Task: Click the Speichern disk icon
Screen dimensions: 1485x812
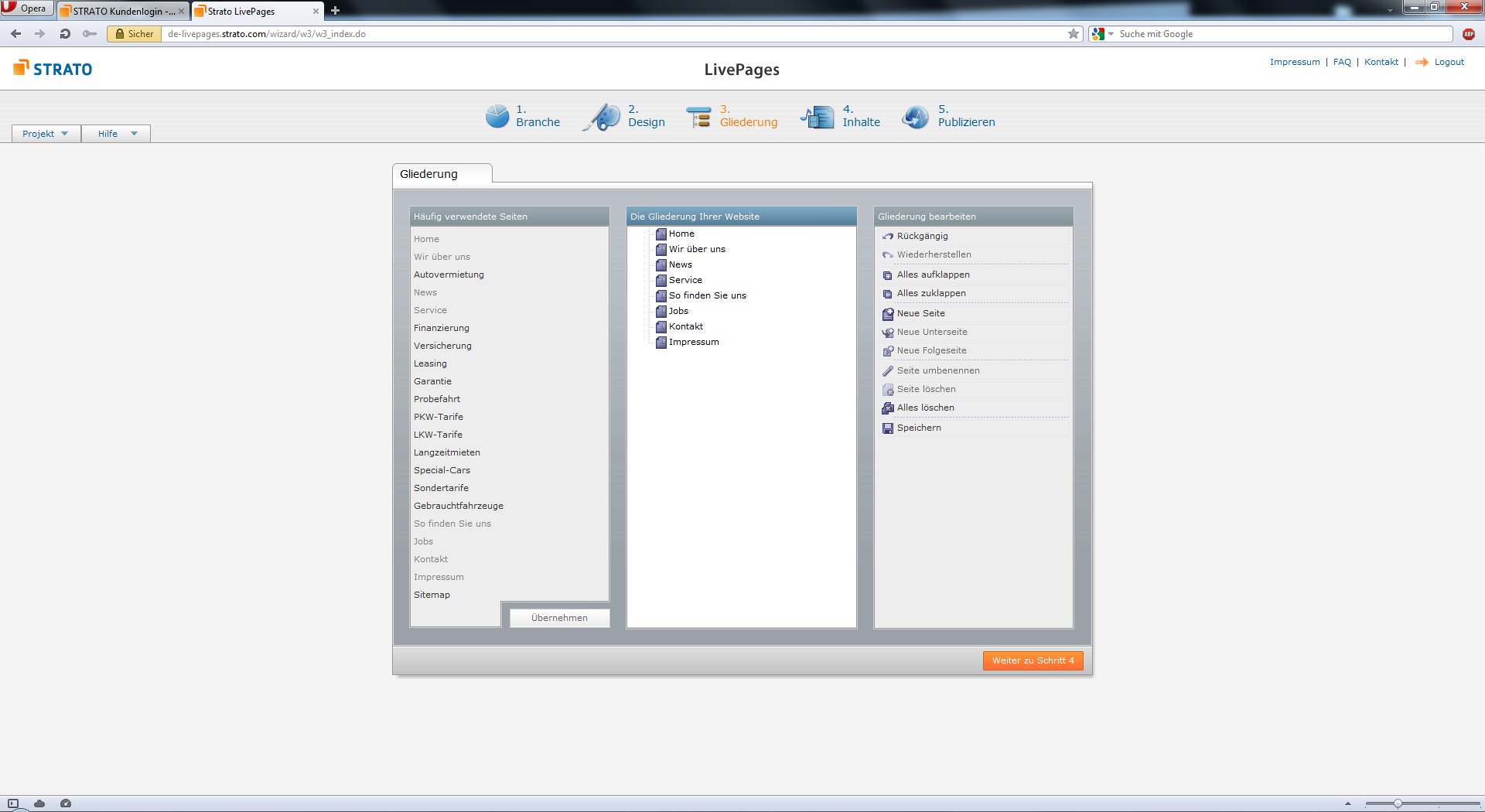Action: [x=888, y=428]
